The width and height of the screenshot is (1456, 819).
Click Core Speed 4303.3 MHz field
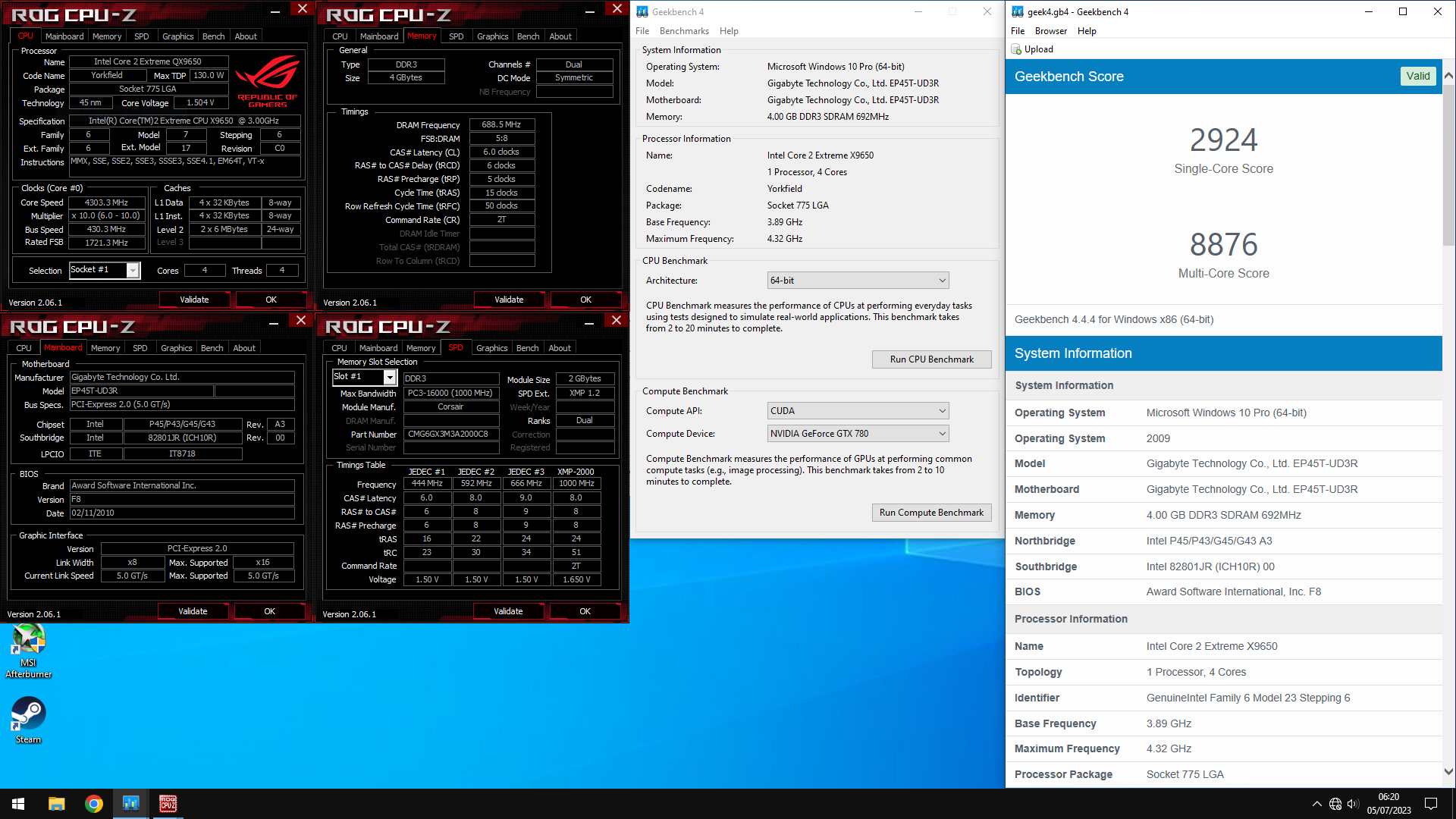tap(106, 202)
